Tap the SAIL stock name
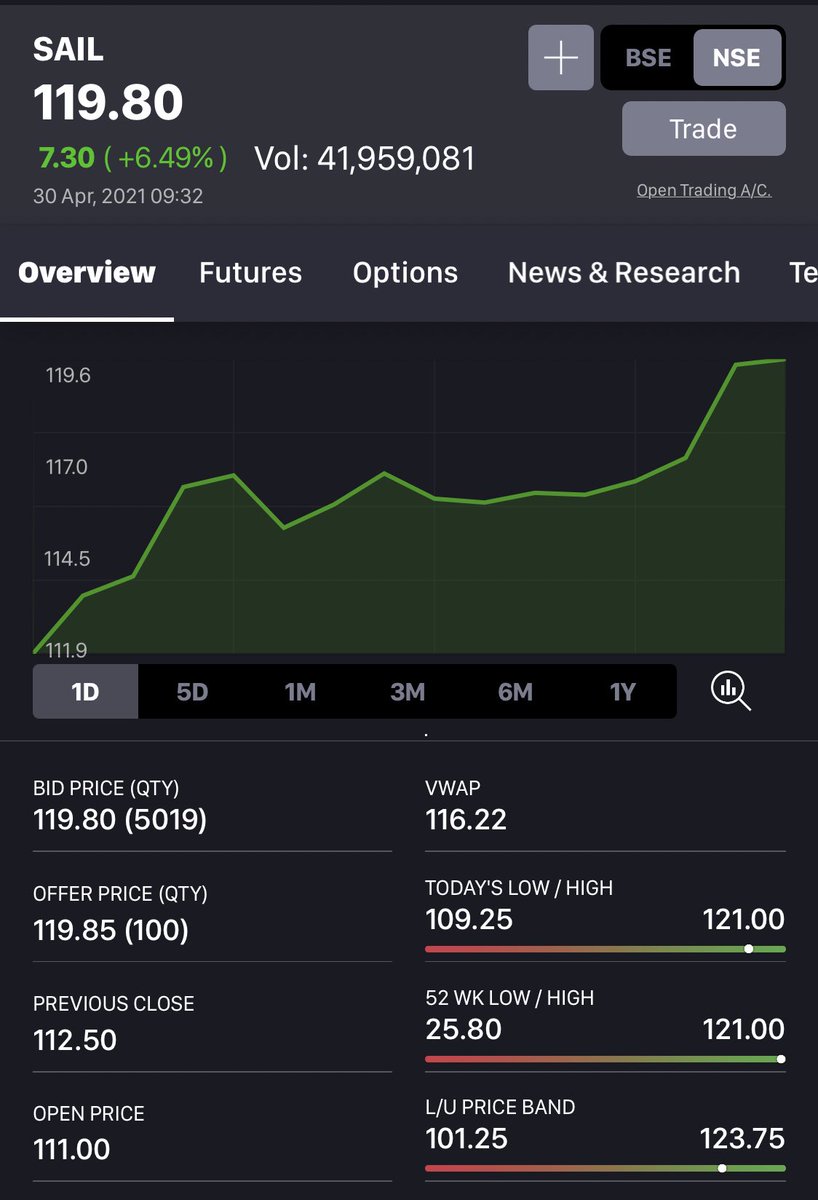 [68, 50]
